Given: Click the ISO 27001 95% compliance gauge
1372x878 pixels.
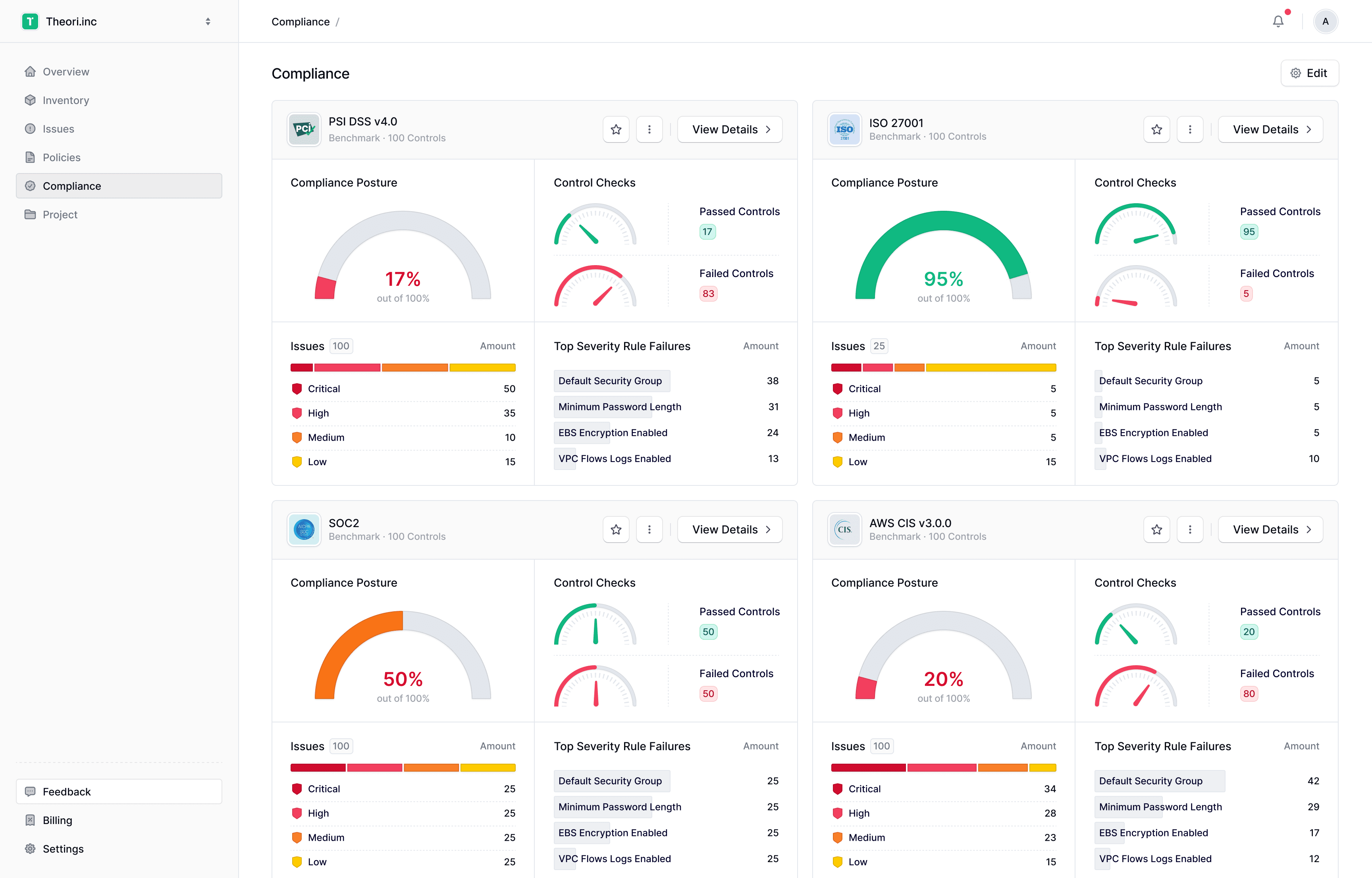Looking at the screenshot, I should (x=943, y=255).
